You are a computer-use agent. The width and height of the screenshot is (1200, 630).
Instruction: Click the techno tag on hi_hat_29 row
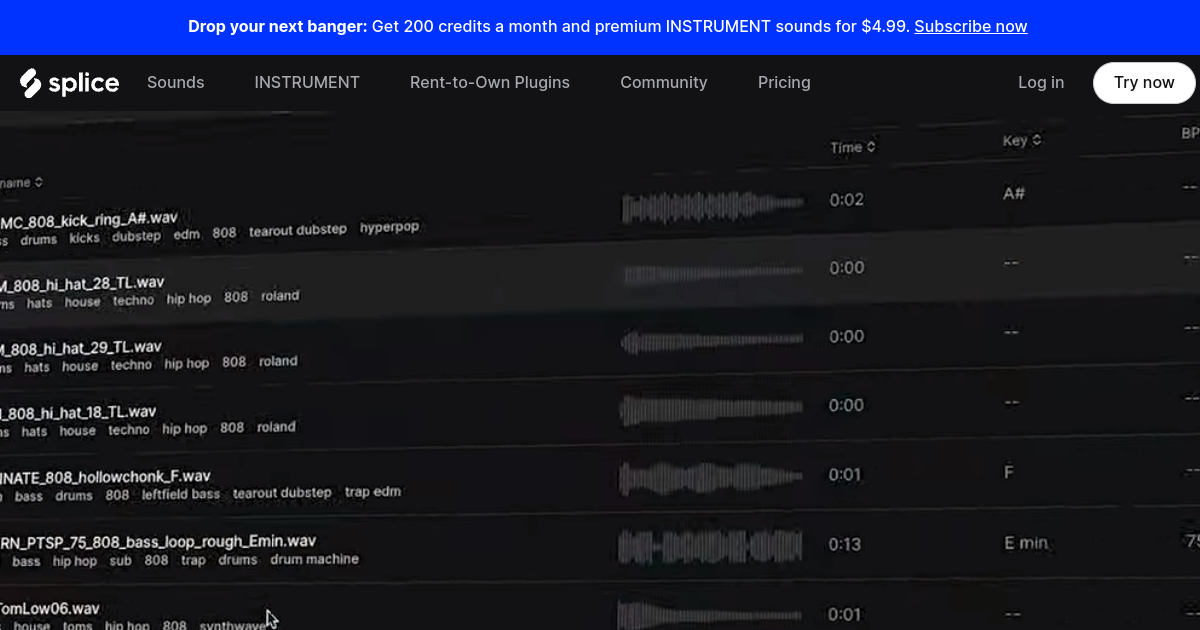pyautogui.click(x=131, y=365)
